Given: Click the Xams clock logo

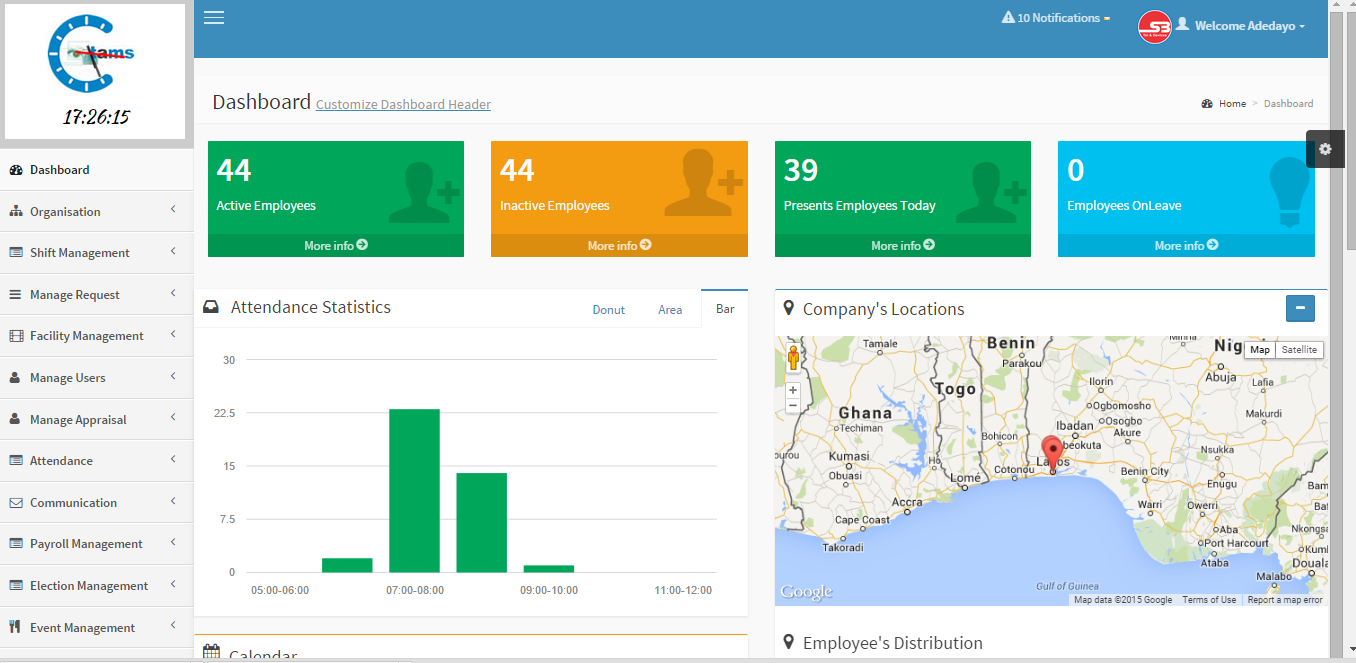Looking at the screenshot, I should (90, 55).
